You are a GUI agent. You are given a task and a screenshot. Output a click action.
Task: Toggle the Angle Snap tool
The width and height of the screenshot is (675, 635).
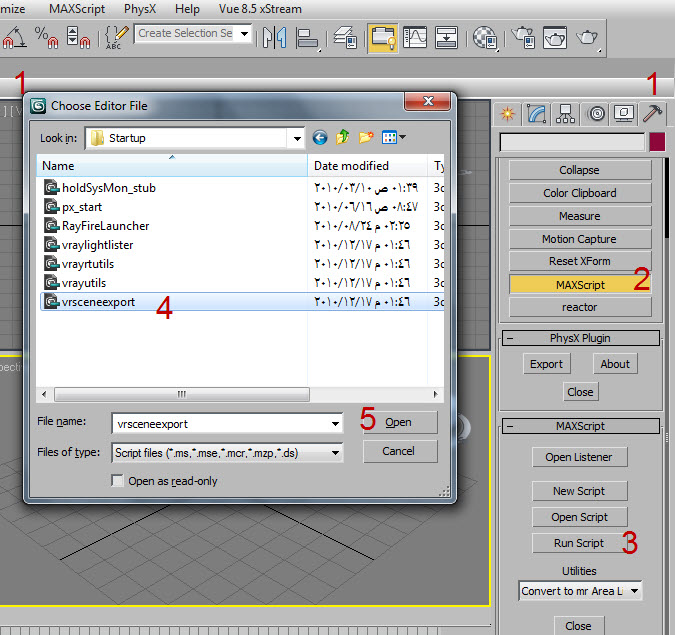pyautogui.click(x=14, y=37)
